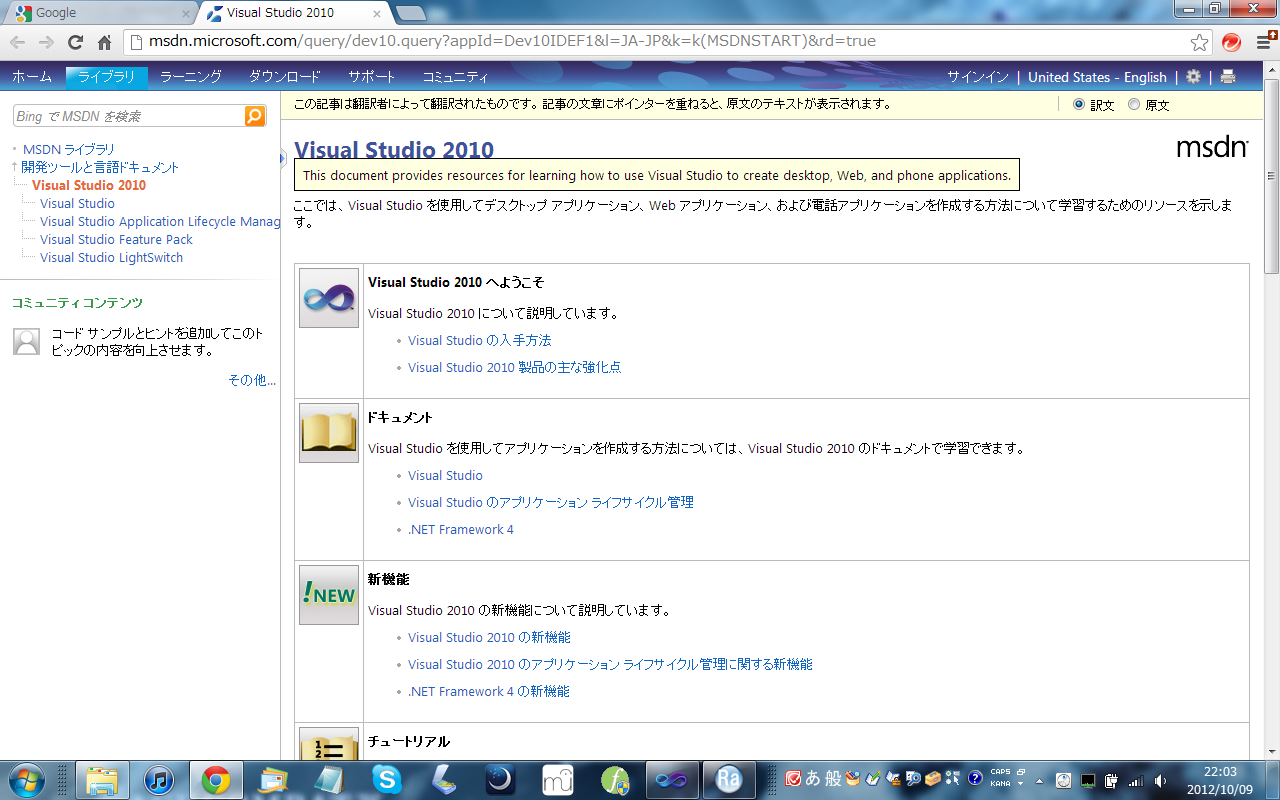Select the 訳文 radio button
1280x800 pixels.
click(x=1079, y=104)
